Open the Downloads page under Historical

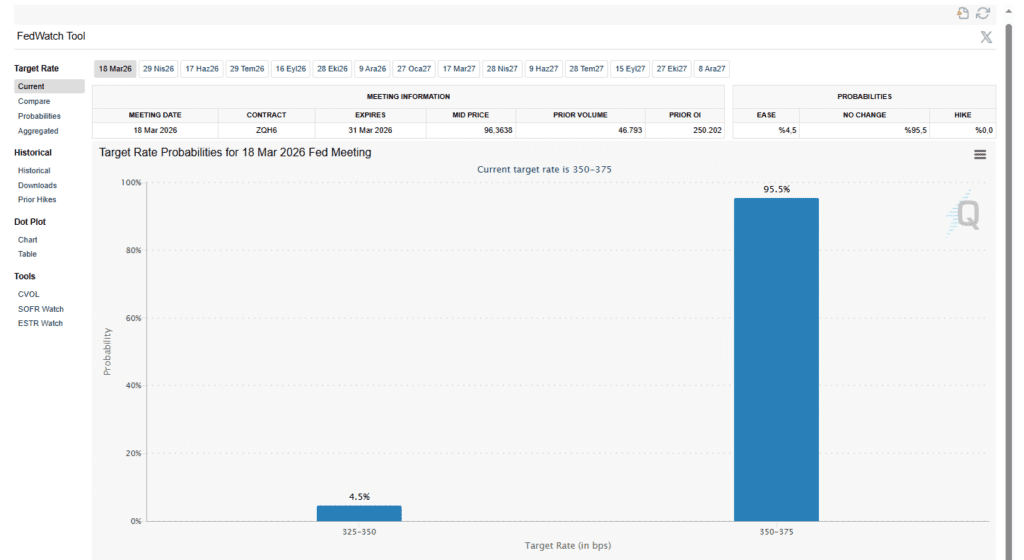pyautogui.click(x=37, y=185)
